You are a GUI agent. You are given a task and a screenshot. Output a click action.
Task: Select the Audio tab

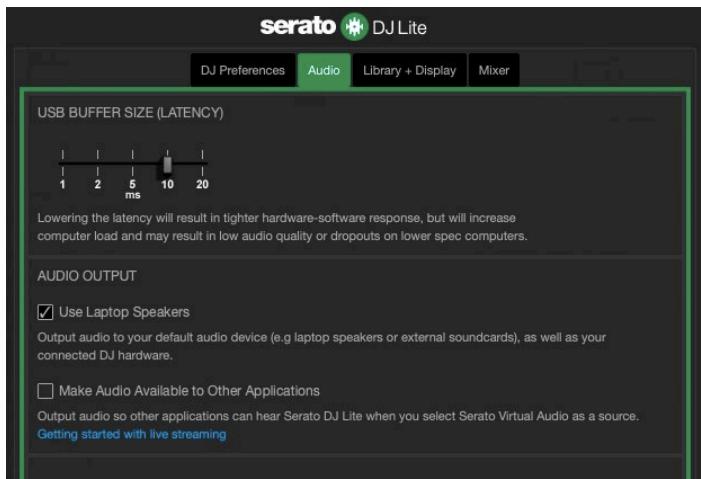324,70
